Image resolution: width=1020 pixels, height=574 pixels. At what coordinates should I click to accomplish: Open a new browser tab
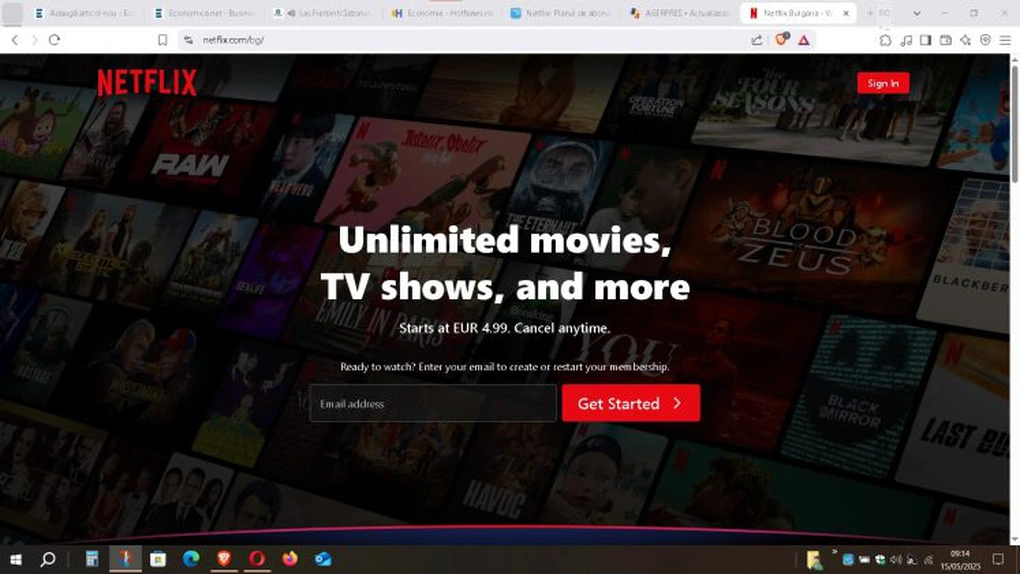click(x=869, y=13)
